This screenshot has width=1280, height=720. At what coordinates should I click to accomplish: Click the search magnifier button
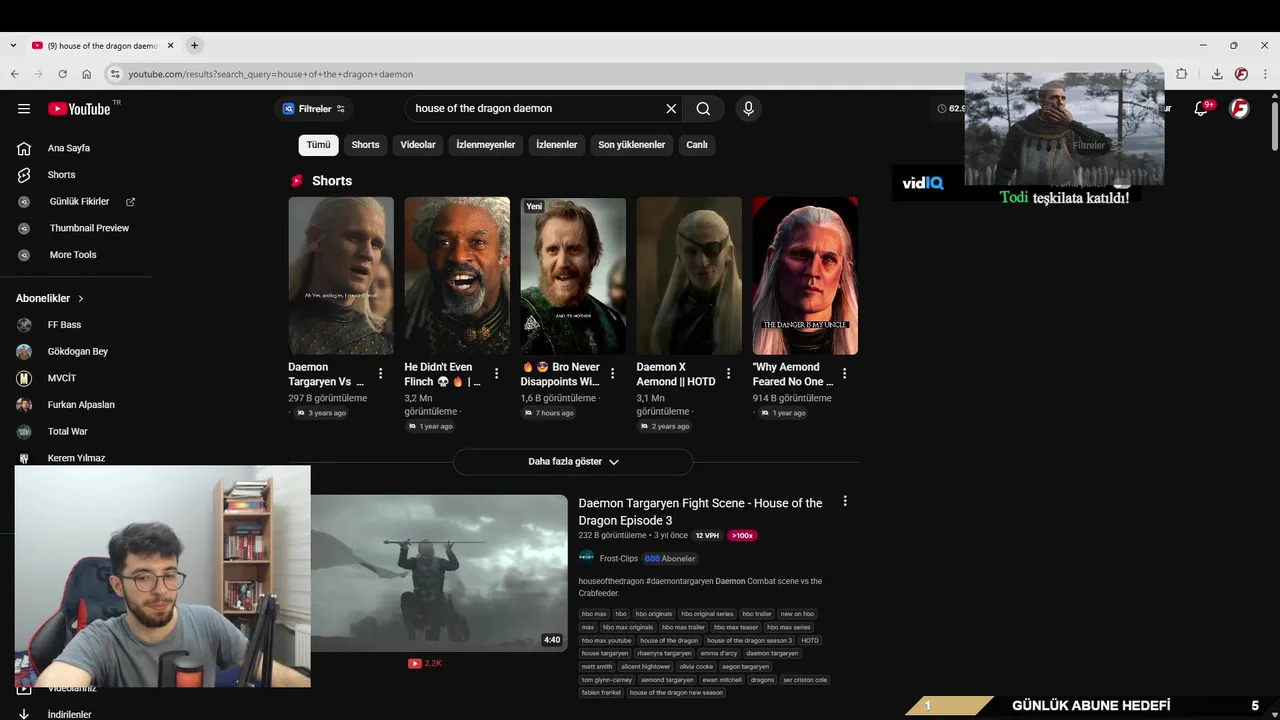point(703,109)
